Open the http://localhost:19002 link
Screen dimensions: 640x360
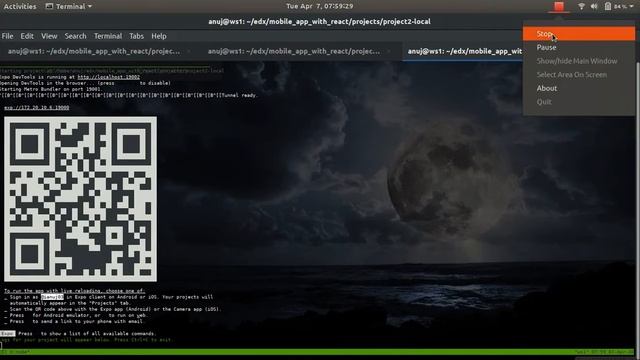click(109, 77)
